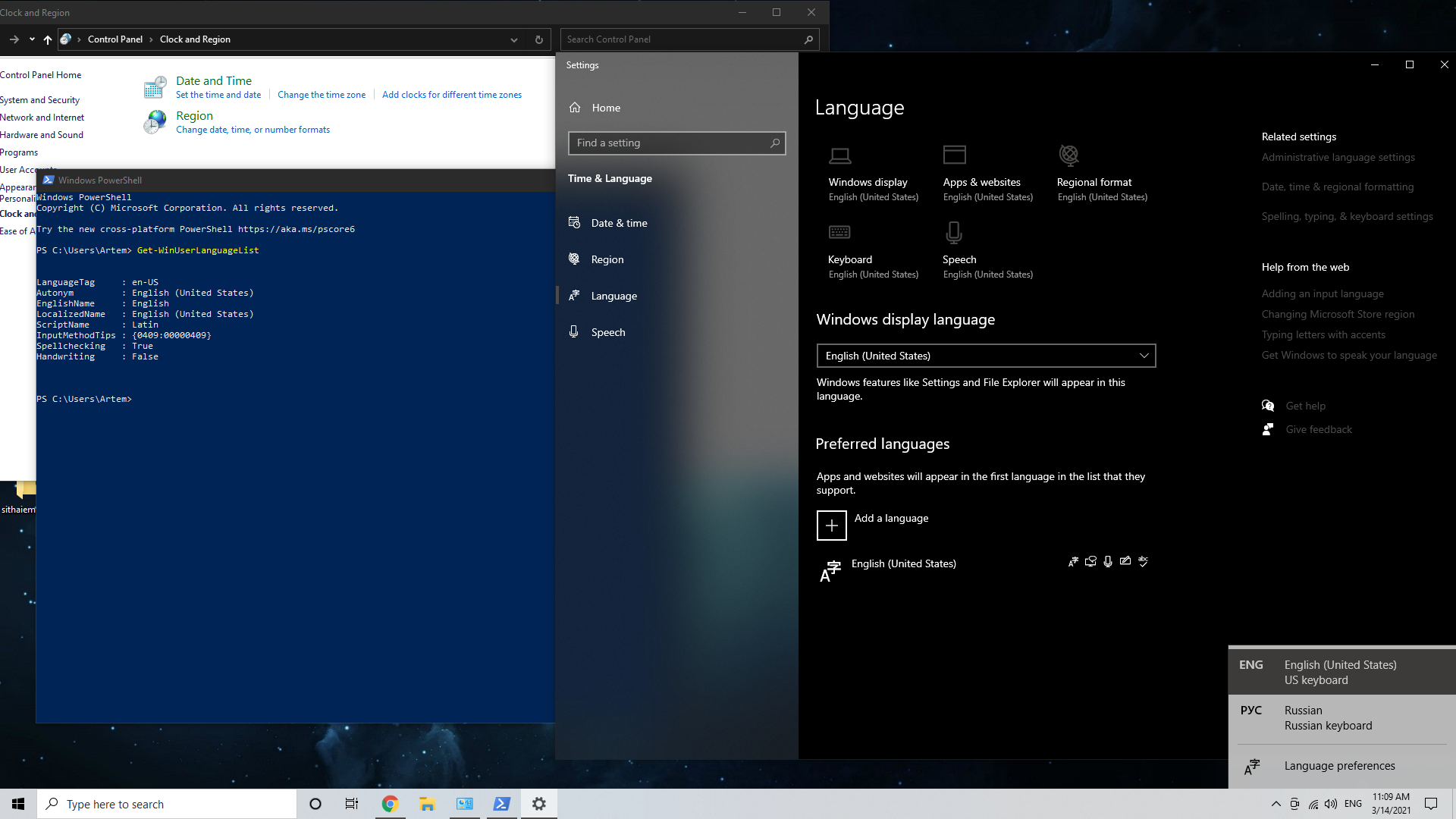Switch to Russian keyboard input
Image resolution: width=1456 pixels, height=819 pixels.
click(x=1342, y=717)
